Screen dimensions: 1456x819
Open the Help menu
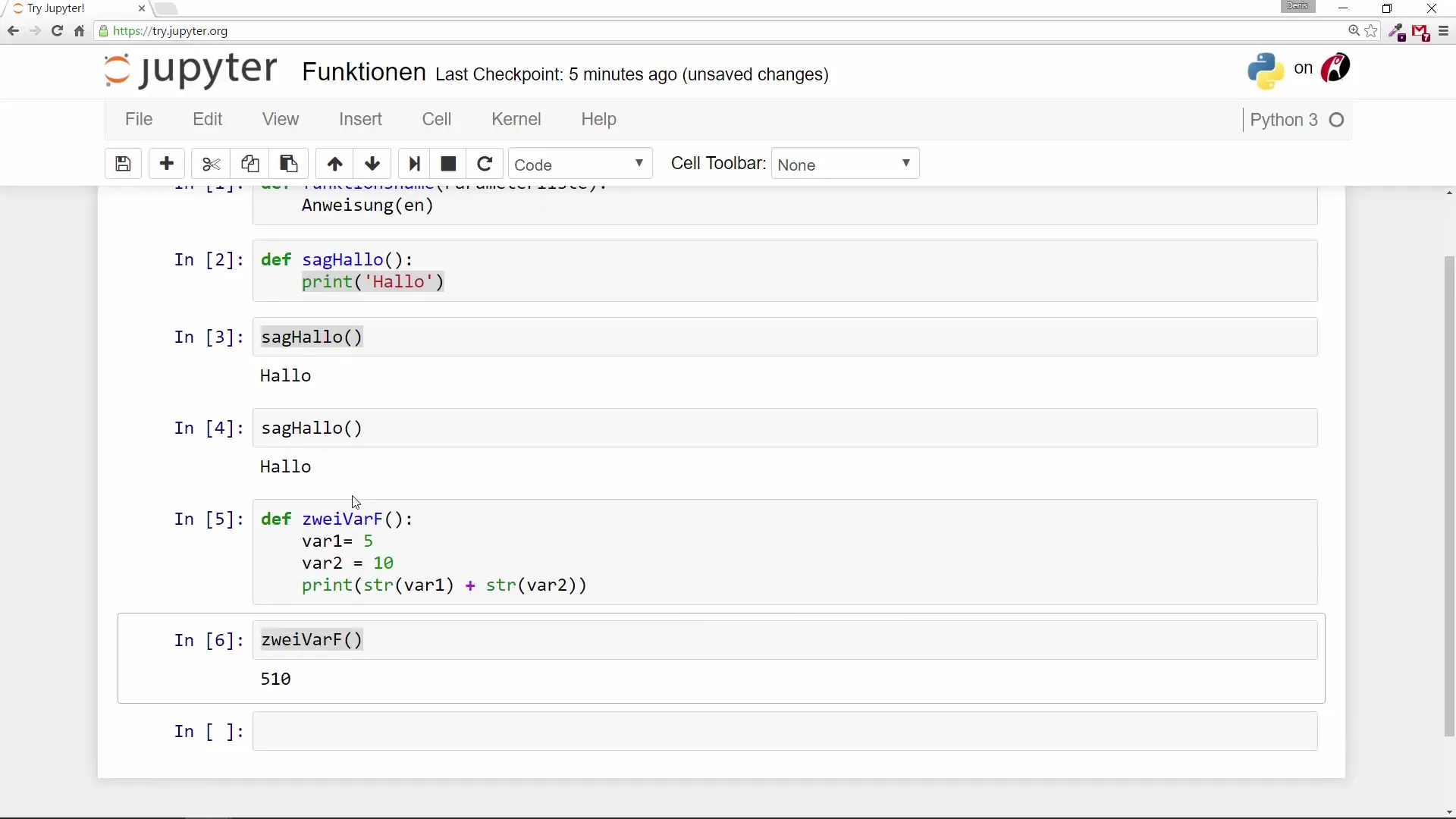pos(598,119)
